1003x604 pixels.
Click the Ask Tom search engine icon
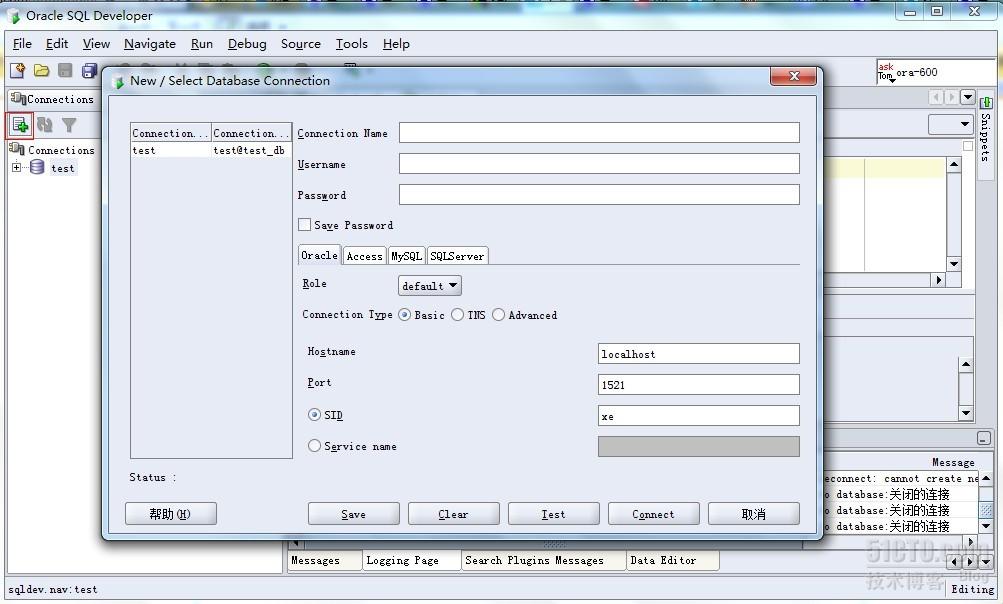tap(885, 72)
